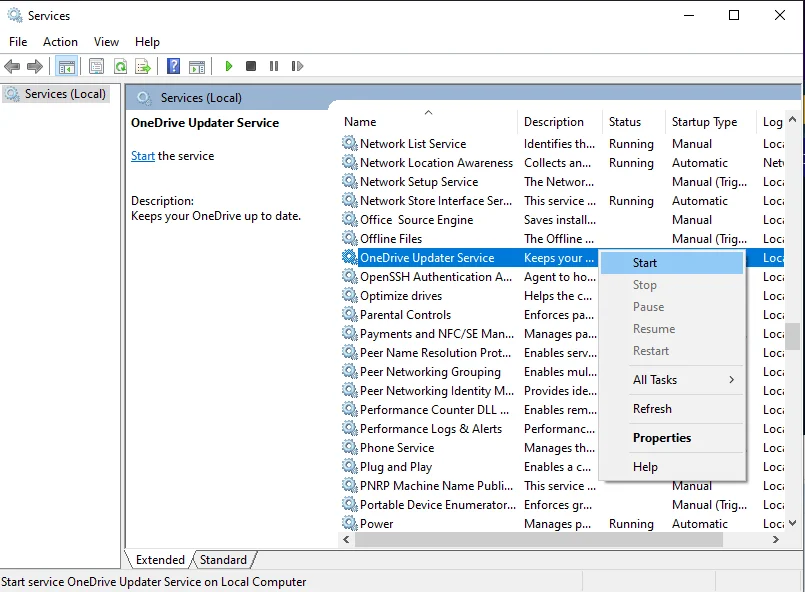Open the View menu
This screenshot has width=805, height=592.
[106, 42]
